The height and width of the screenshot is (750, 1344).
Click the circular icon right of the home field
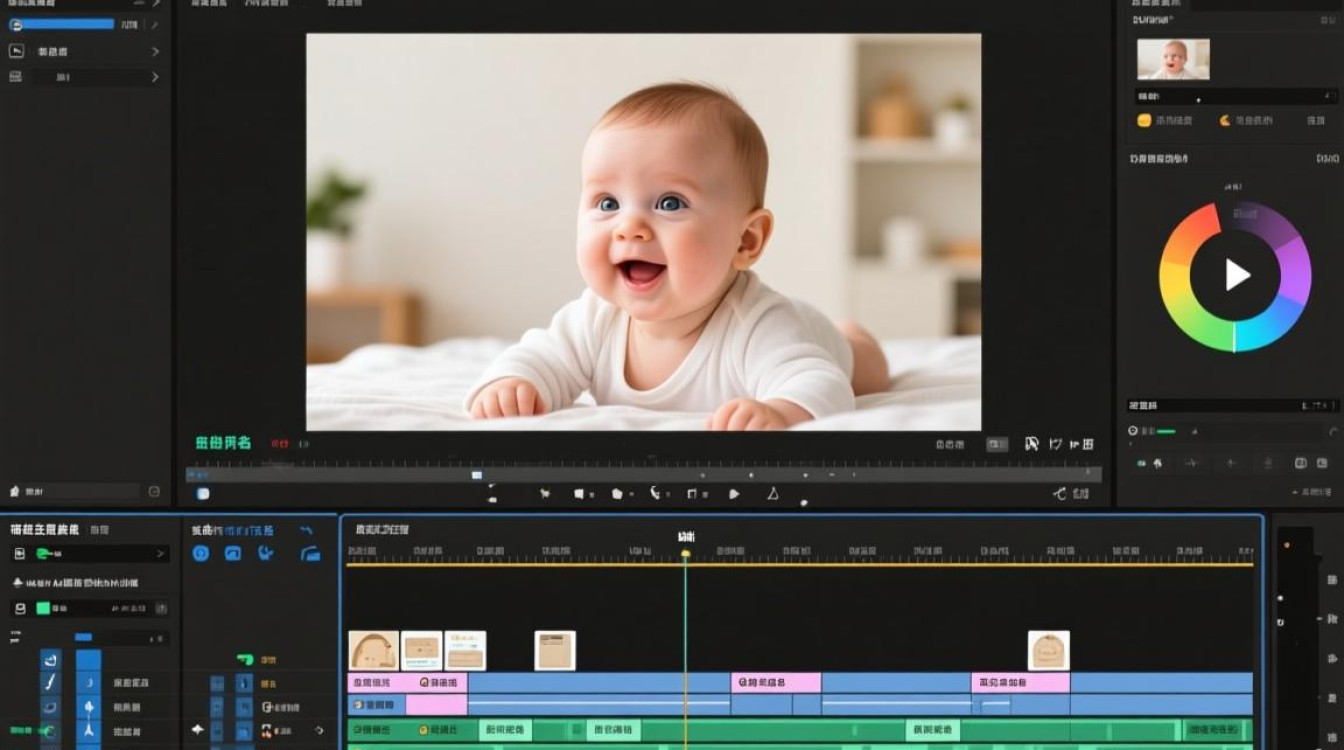(x=154, y=492)
